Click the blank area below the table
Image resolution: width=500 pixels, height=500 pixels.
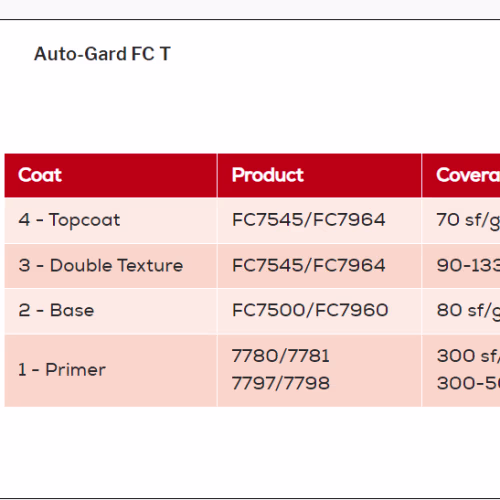(x=250, y=452)
